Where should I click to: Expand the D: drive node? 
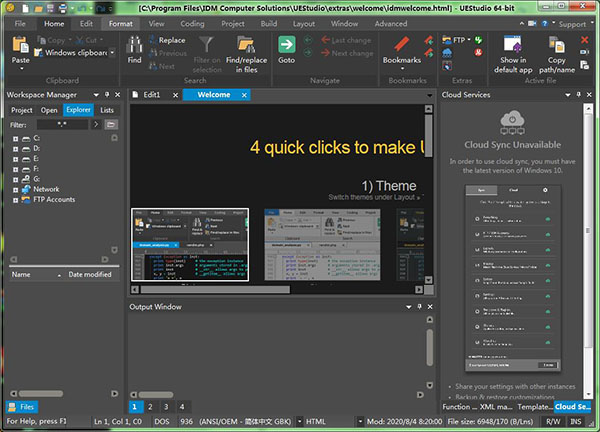15,149
